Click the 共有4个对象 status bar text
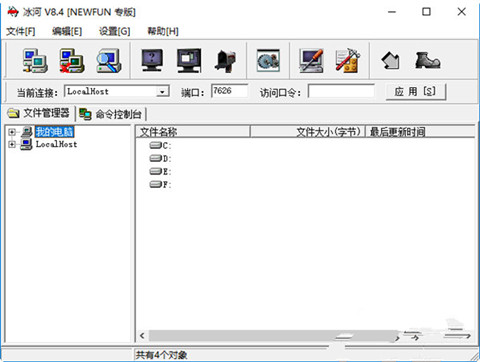Viewport: 480px width, 362px height. pos(161,355)
